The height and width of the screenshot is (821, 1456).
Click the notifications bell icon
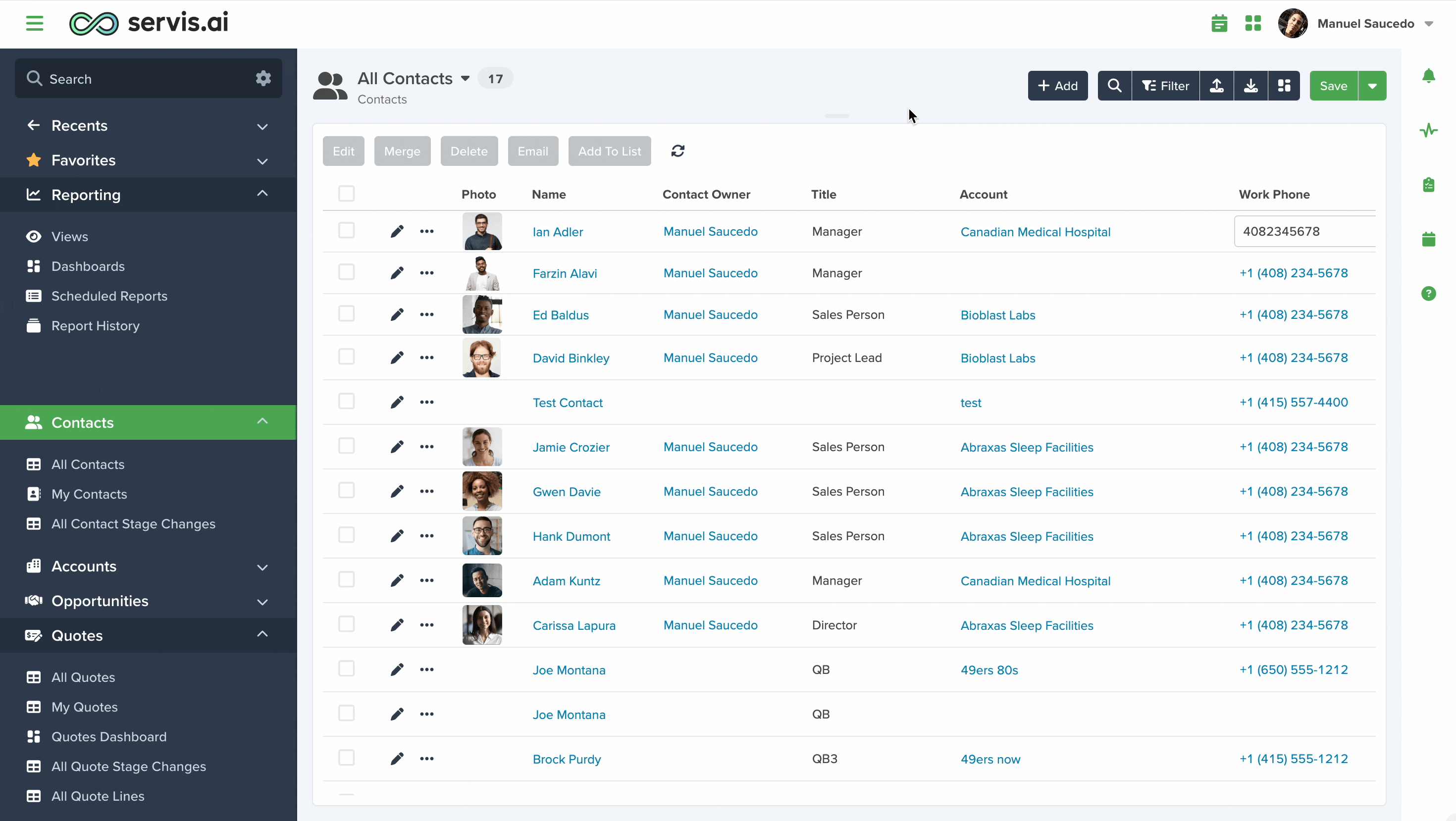(x=1428, y=76)
